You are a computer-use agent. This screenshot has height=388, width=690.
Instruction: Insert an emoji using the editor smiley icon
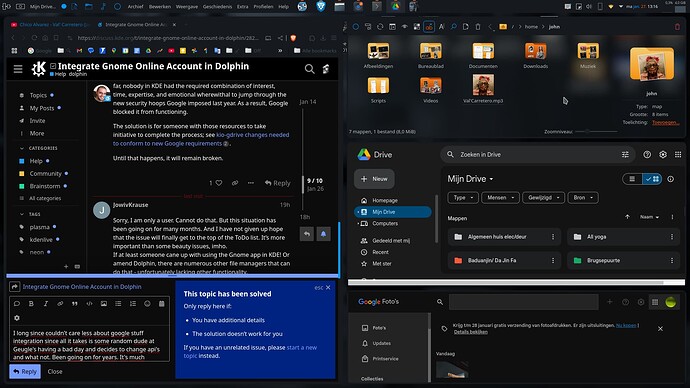(147, 304)
